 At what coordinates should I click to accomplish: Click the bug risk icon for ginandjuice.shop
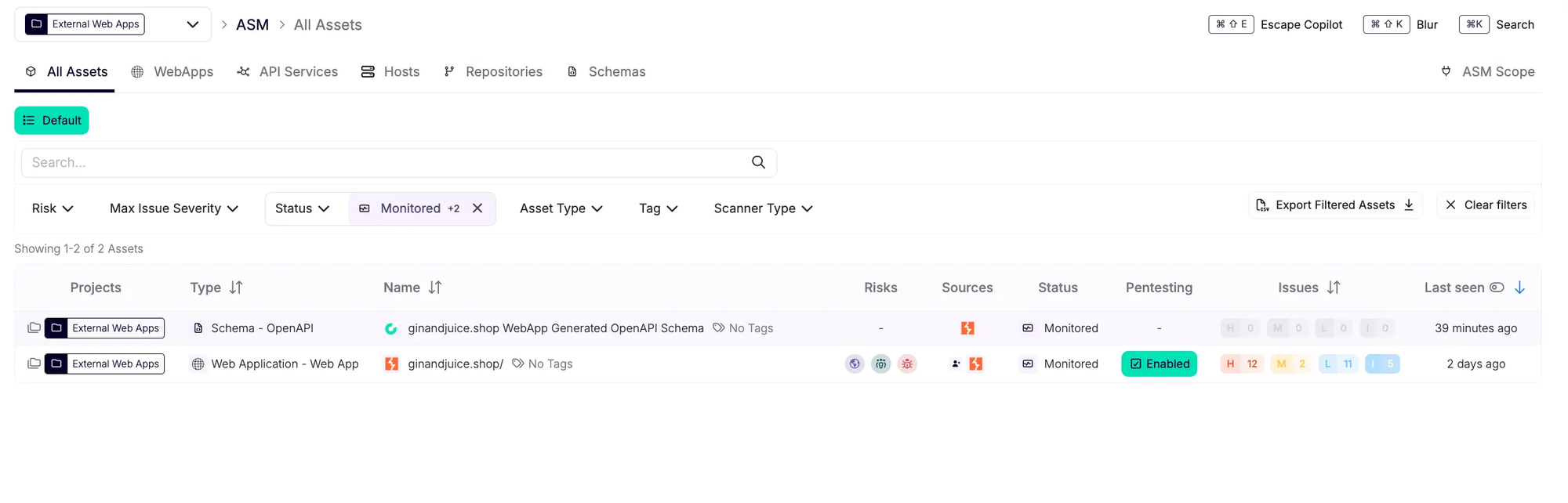pyautogui.click(x=907, y=364)
